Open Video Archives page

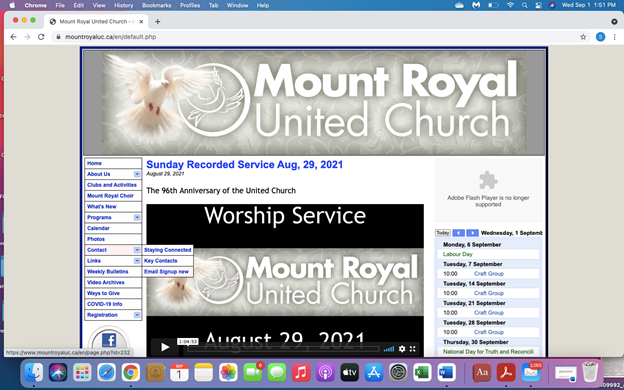(x=113, y=282)
